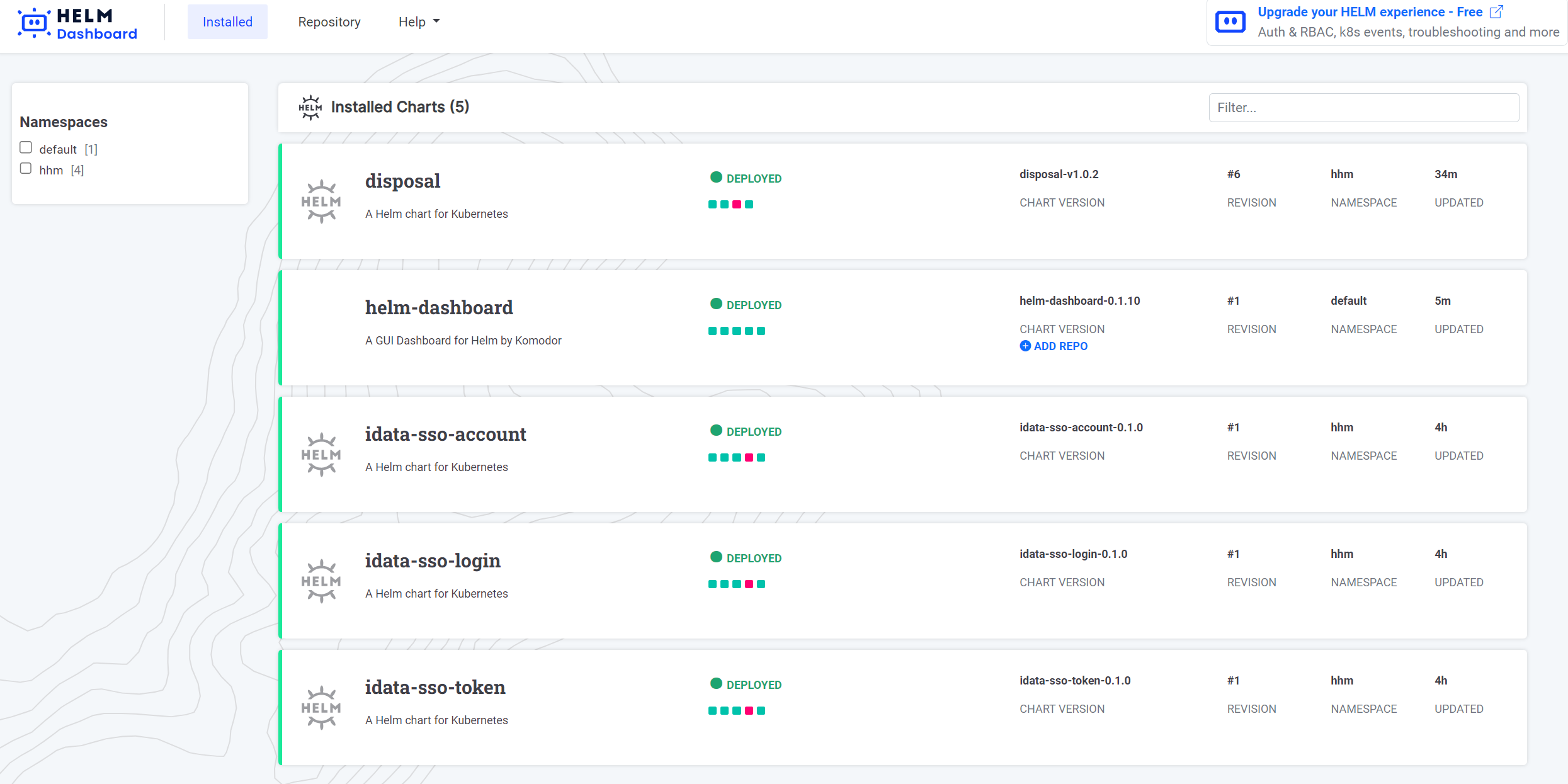Screen dimensions: 1568x784
Task: Click the external link icon next to Upgrade
Action: click(x=1496, y=12)
